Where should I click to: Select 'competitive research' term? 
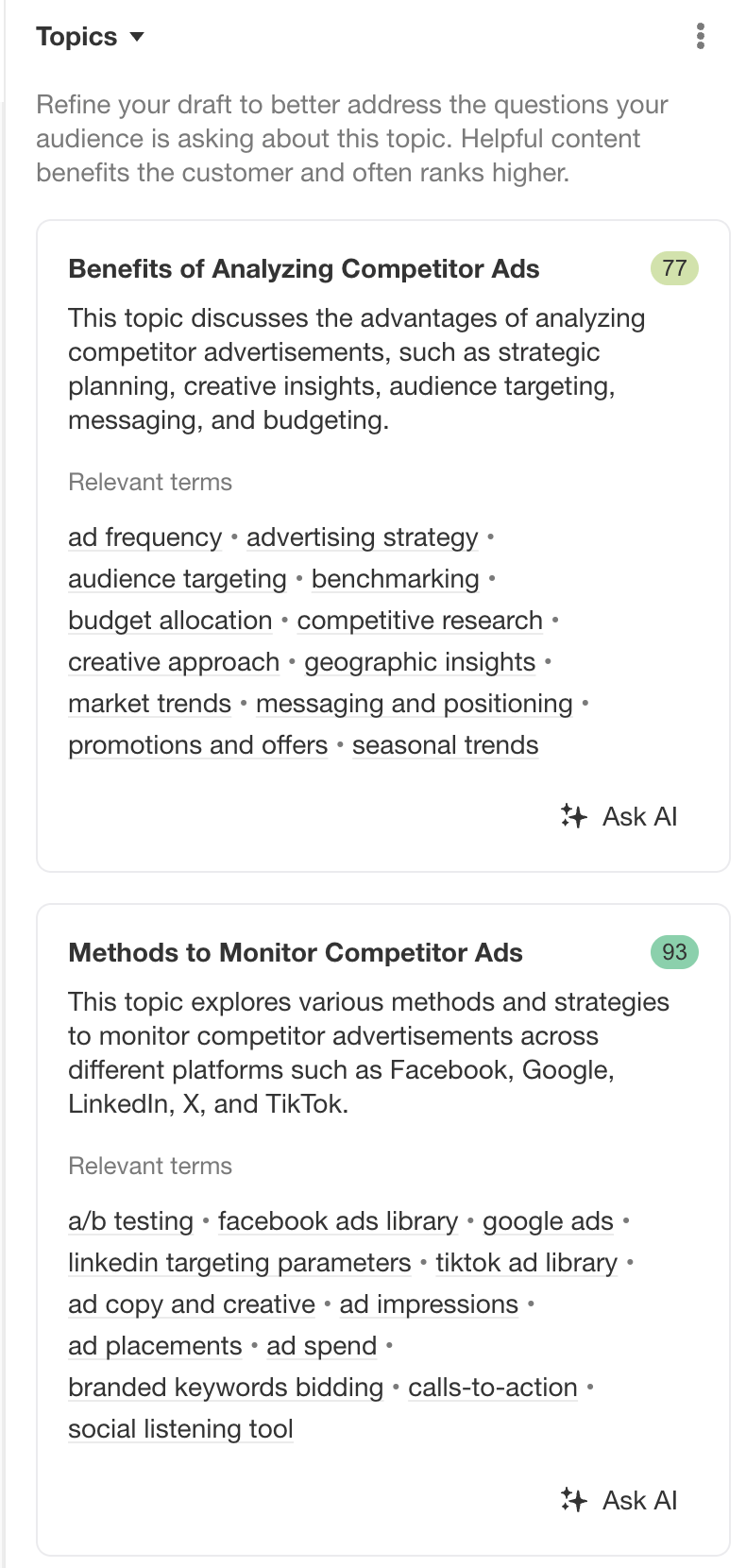coord(419,621)
